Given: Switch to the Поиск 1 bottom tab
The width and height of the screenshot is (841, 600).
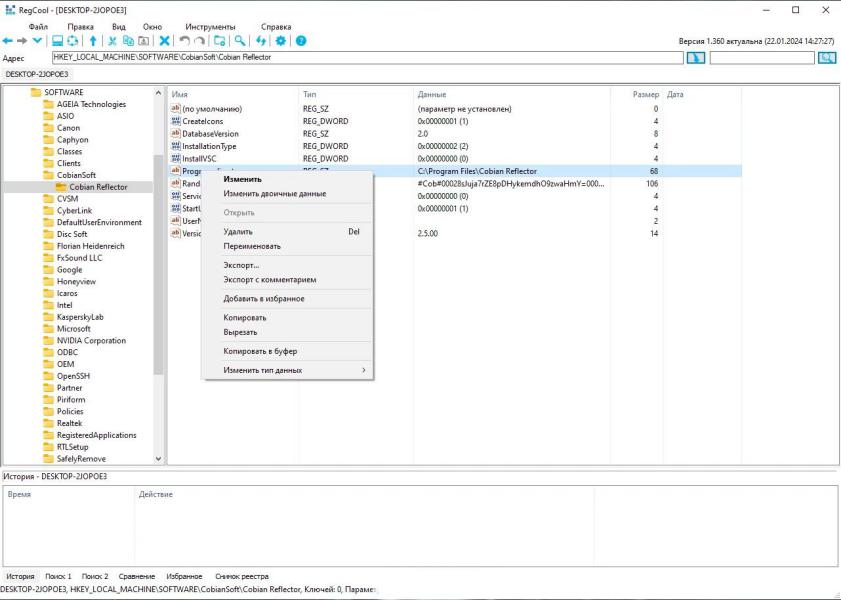Looking at the screenshot, I should click(x=58, y=576).
